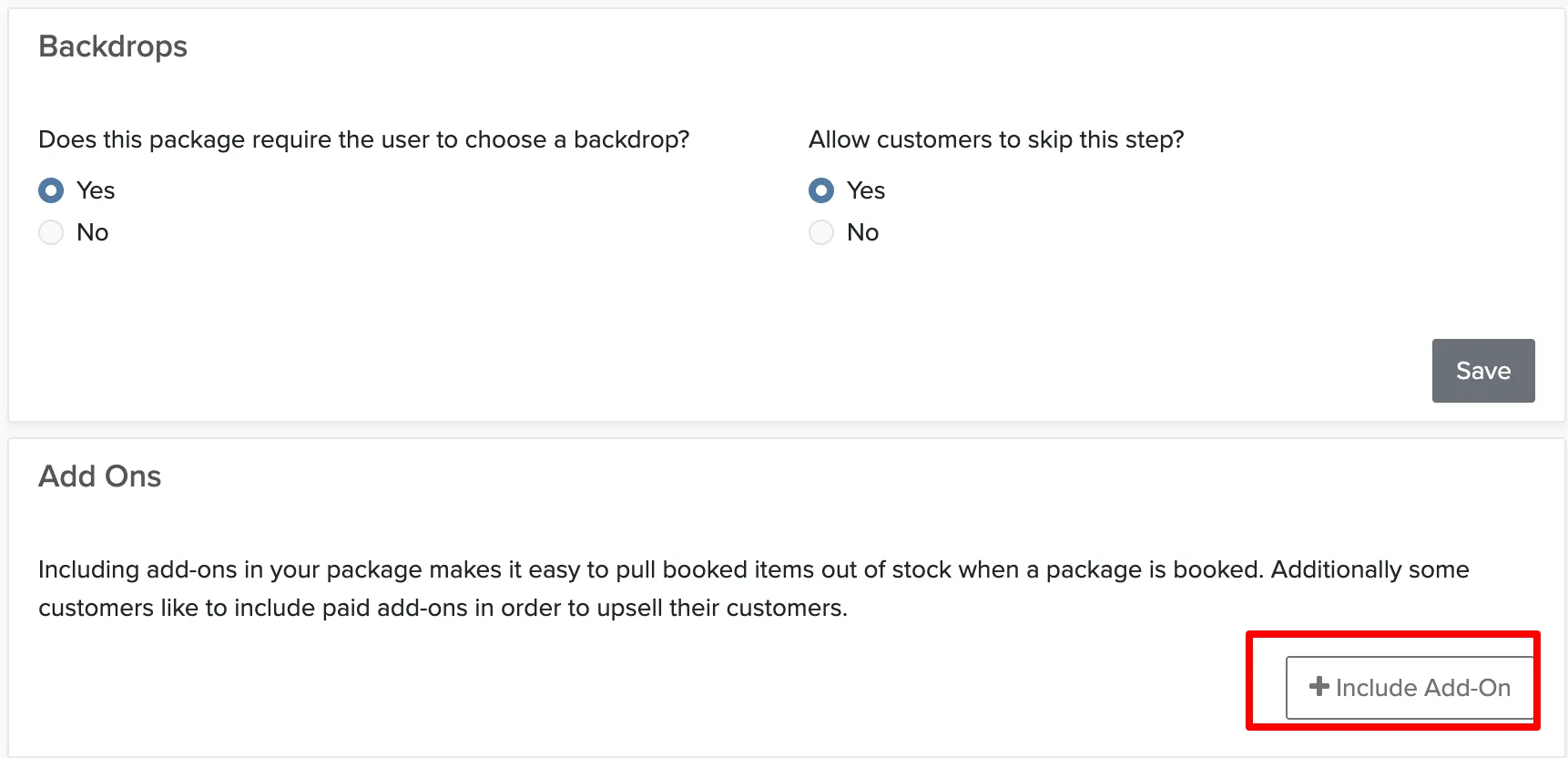The image size is (1568, 758).
Task: Choose Yes for allowing customers to skip
Action: tap(821, 190)
